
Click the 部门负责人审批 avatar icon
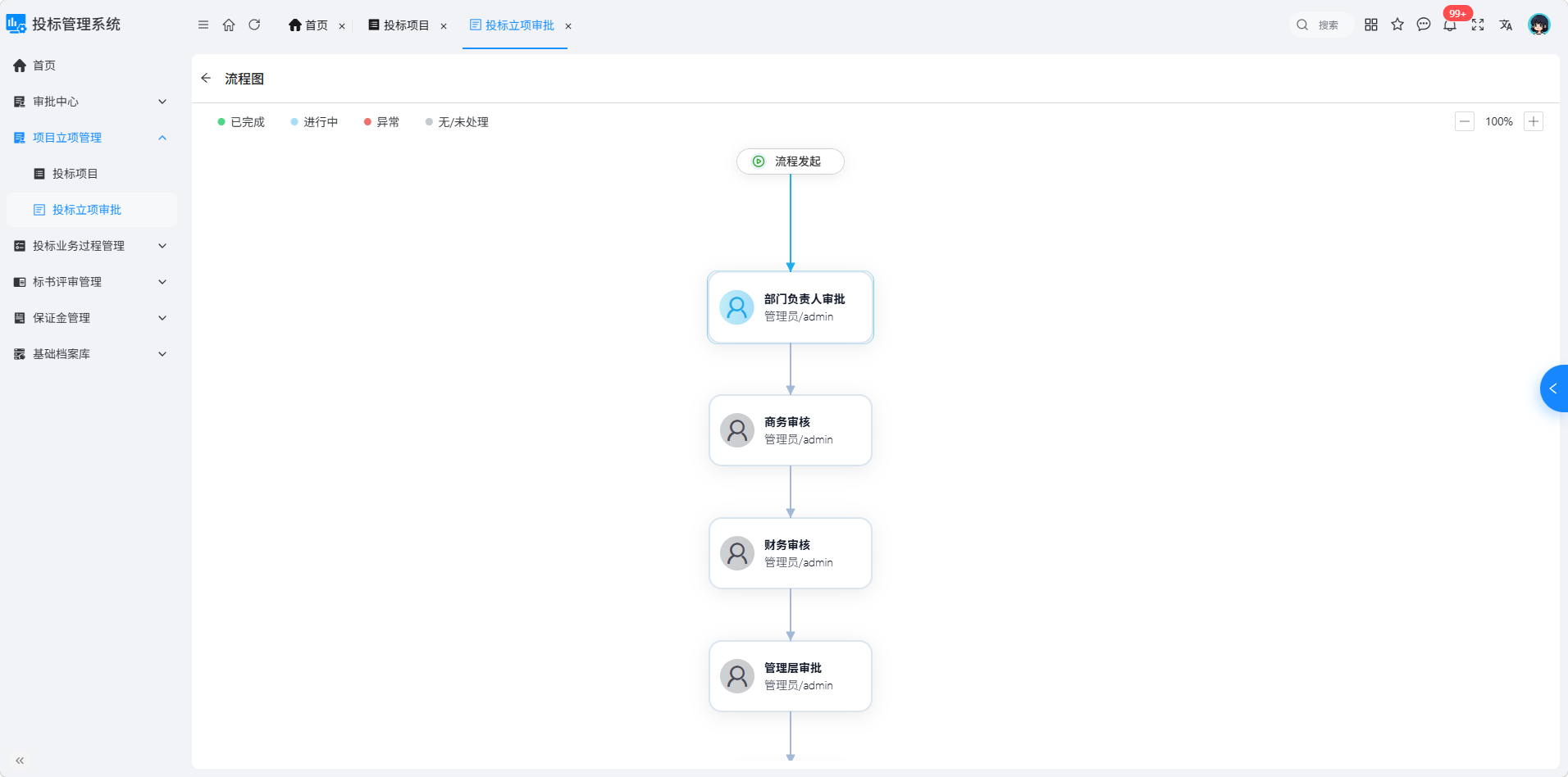click(736, 307)
